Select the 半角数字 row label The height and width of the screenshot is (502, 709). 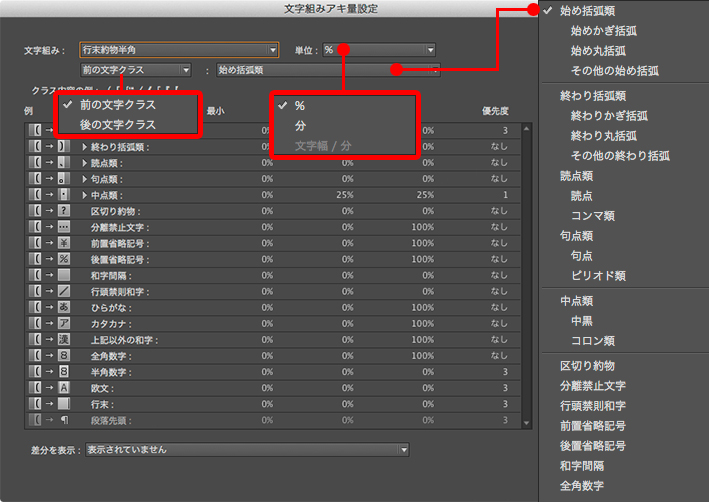(x=111, y=372)
